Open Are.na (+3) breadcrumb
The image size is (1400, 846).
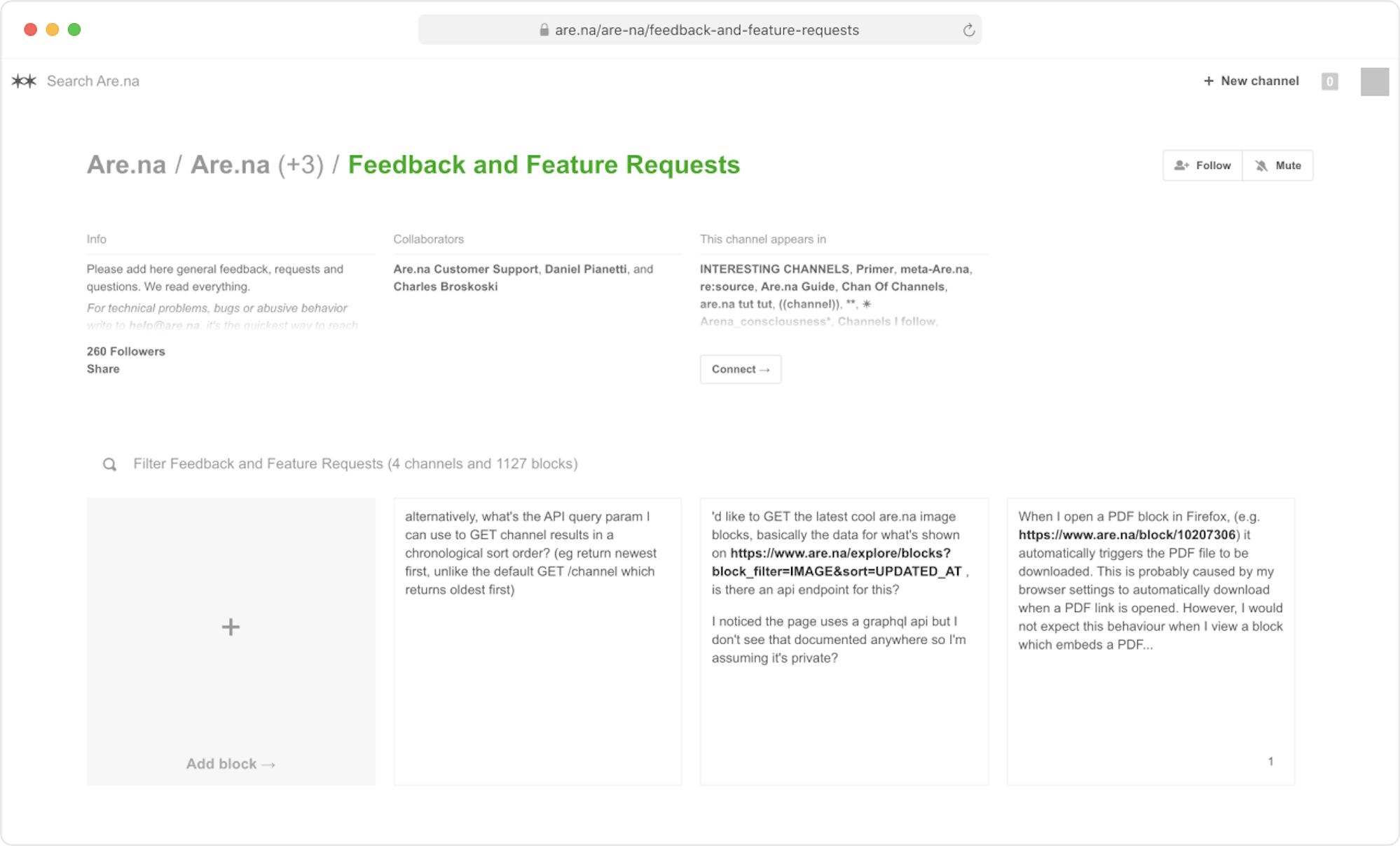point(257,165)
